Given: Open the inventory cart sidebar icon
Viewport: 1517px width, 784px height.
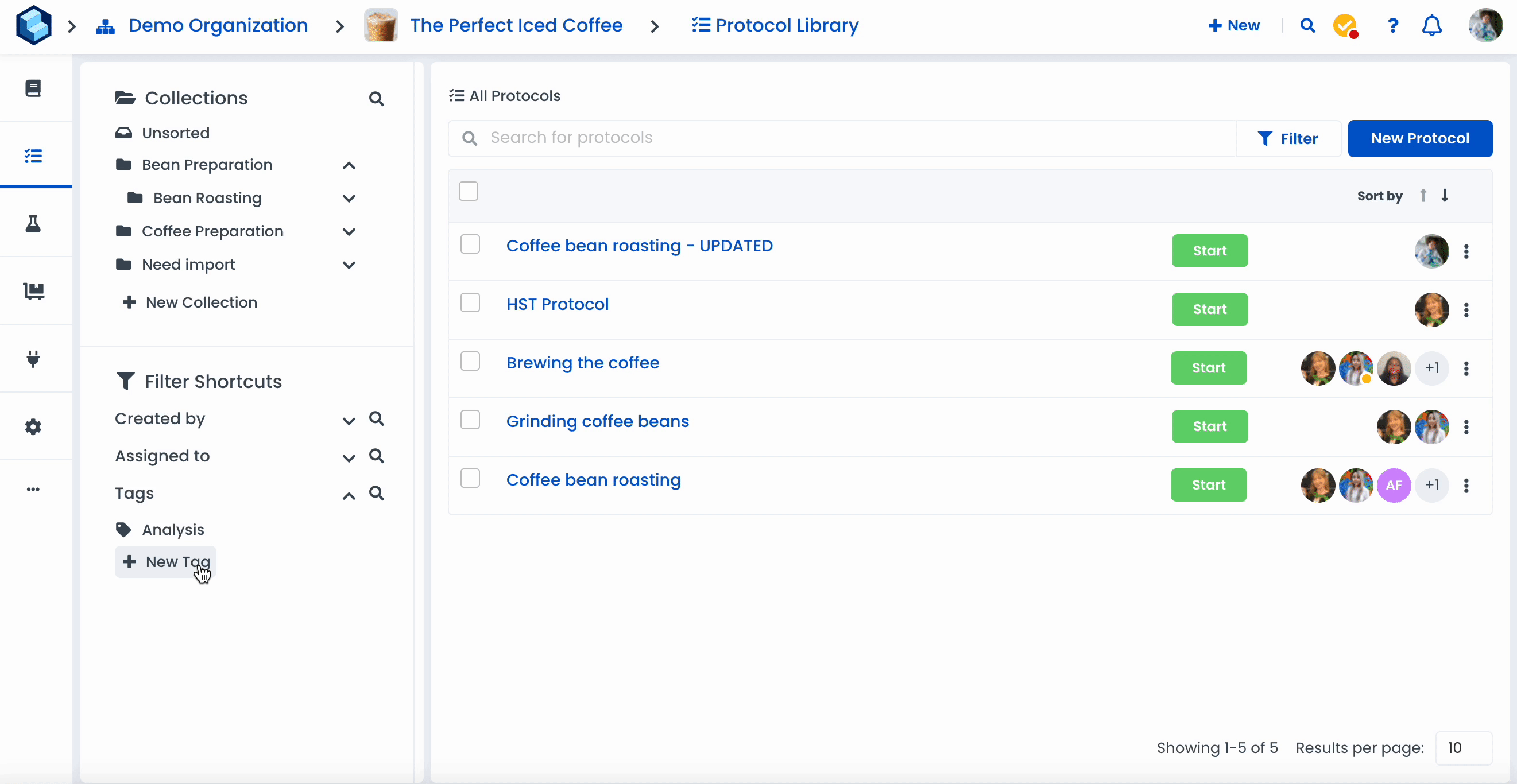Looking at the screenshot, I should 33,291.
